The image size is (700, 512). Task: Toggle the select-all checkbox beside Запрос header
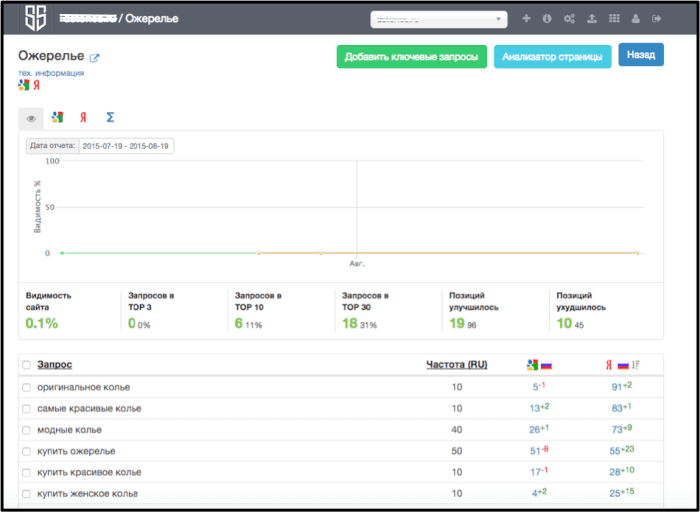[27, 365]
